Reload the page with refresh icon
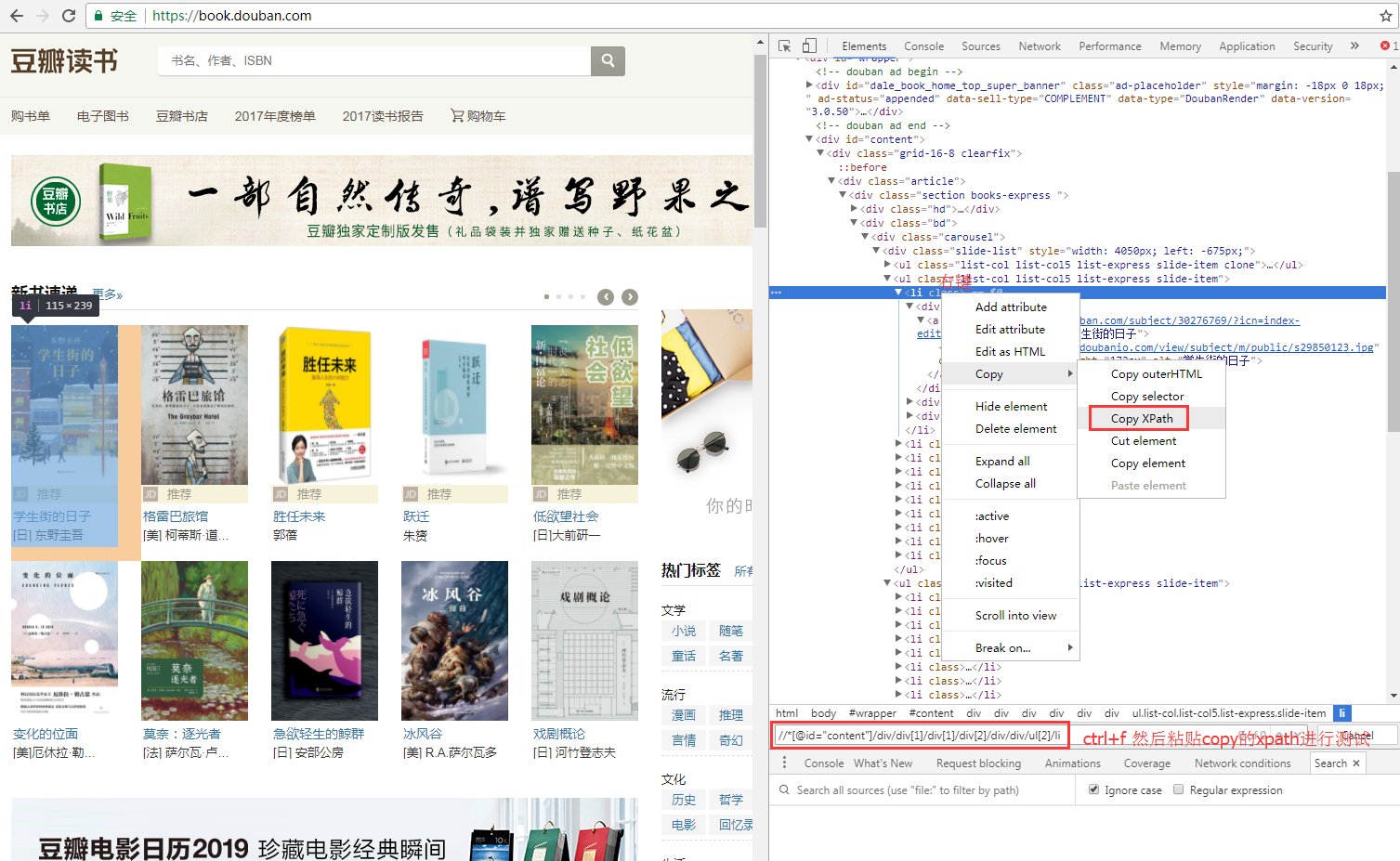The height and width of the screenshot is (861, 1400). click(x=69, y=16)
